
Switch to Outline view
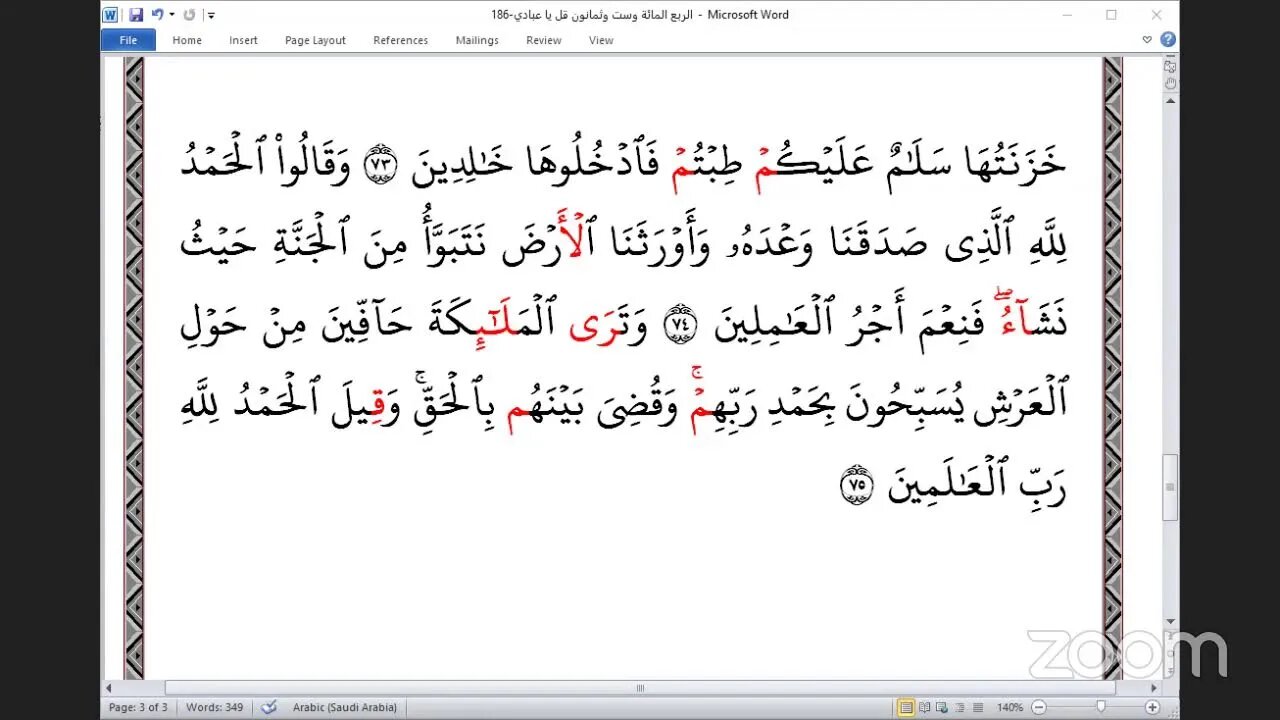[x=958, y=707]
